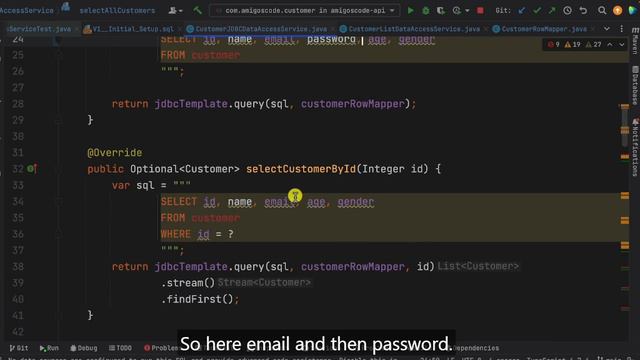Click the weak warnings count 27 indicator
Screen dimensions: 640x360
(593, 44)
